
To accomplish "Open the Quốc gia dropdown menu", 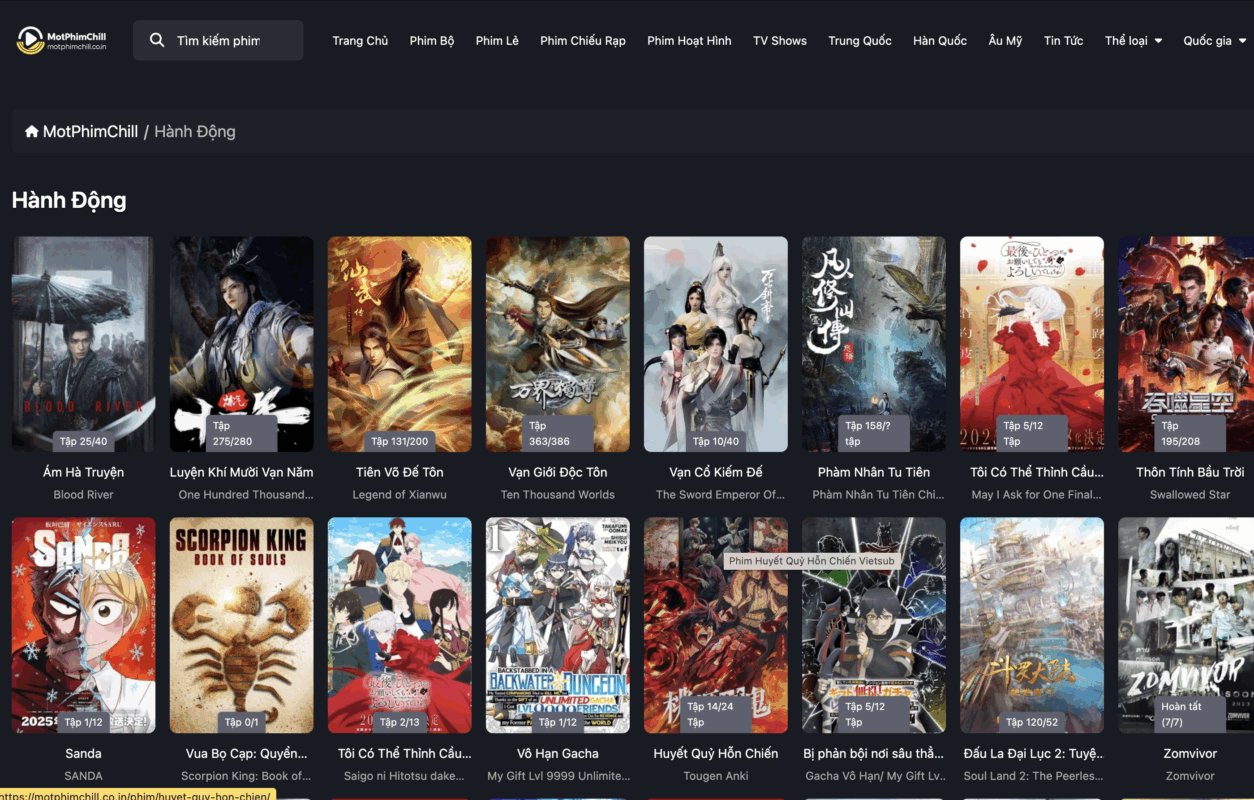I will click(x=1214, y=41).
